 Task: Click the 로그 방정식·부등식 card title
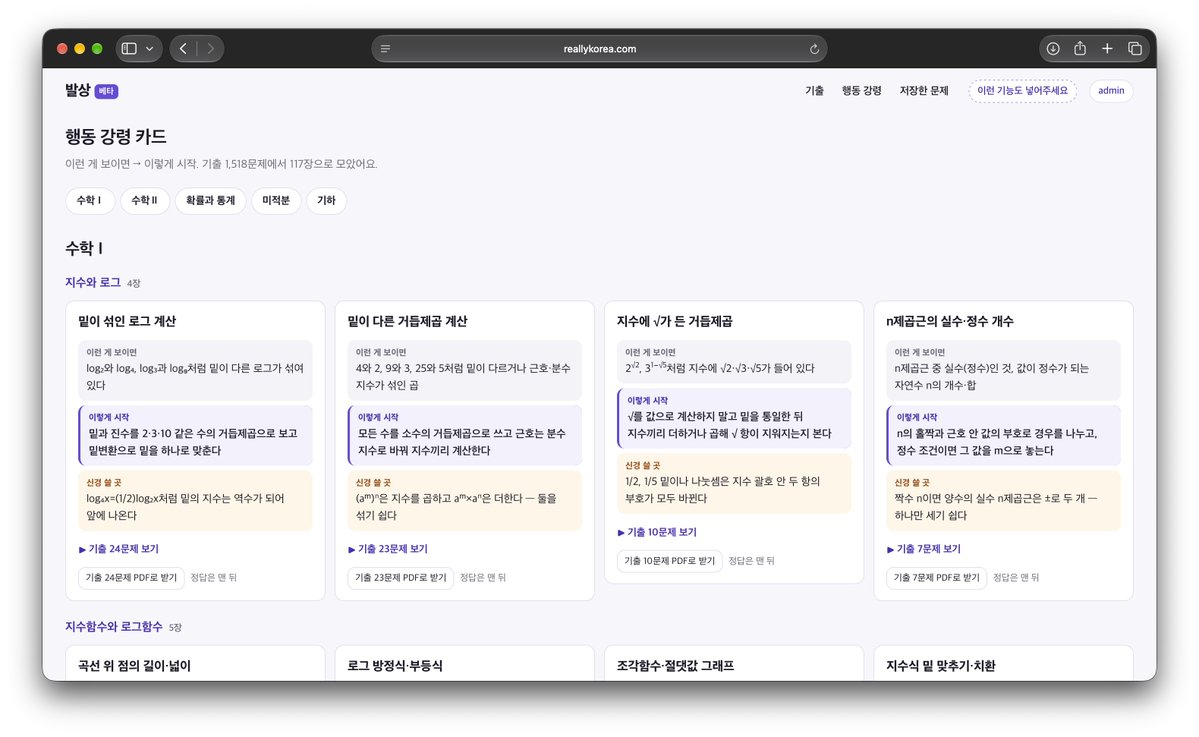point(395,666)
